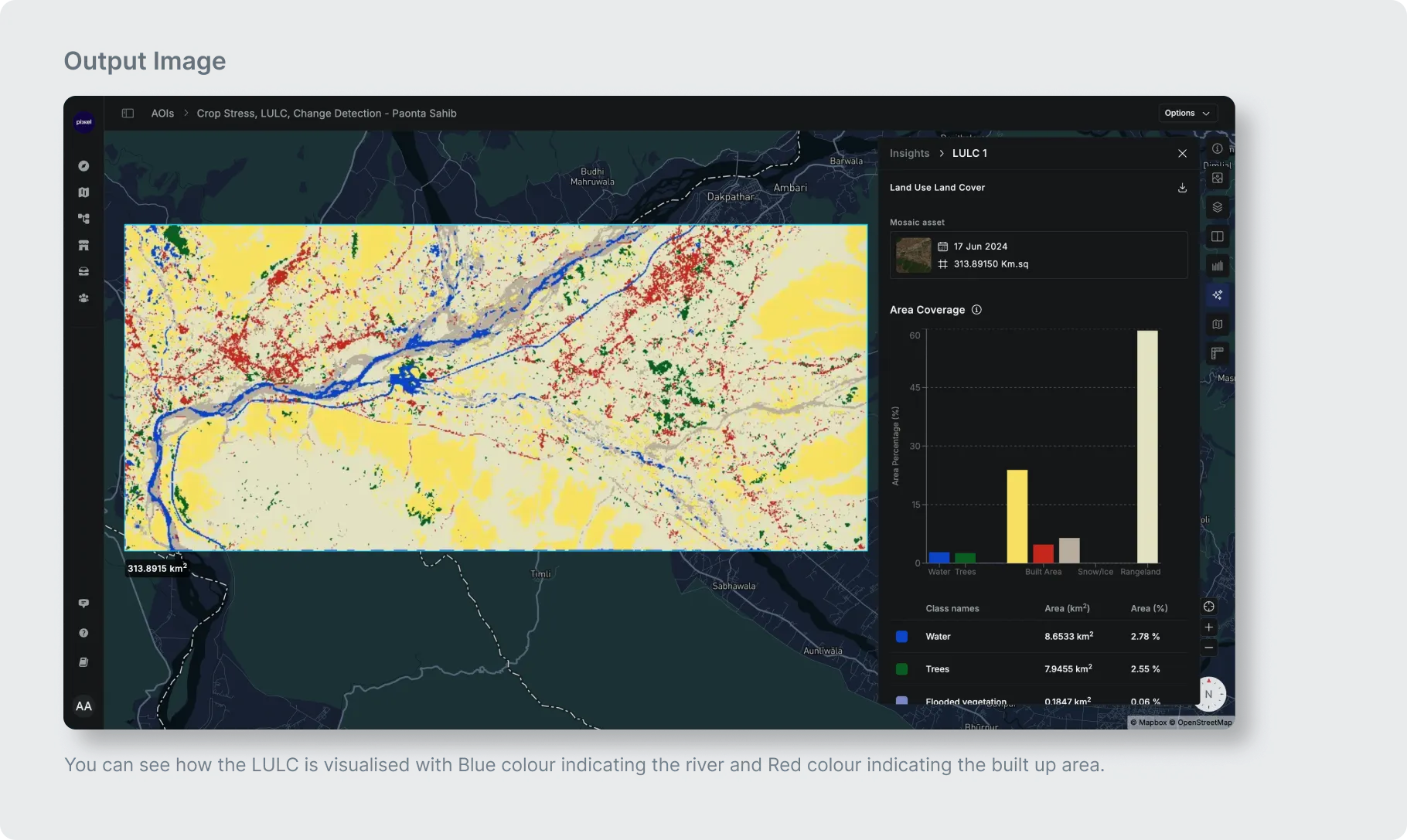Viewport: 1407px width, 840px height.
Task: Select the ruler measurement tool icon
Action: (1217, 354)
